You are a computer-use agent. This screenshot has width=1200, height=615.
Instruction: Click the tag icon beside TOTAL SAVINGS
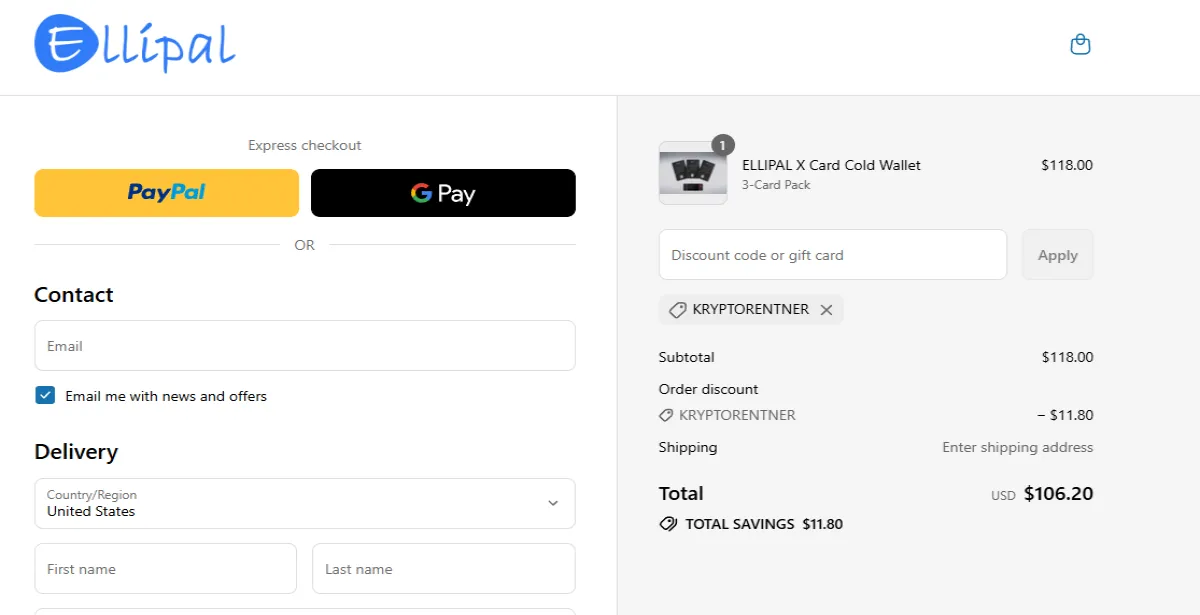click(668, 523)
